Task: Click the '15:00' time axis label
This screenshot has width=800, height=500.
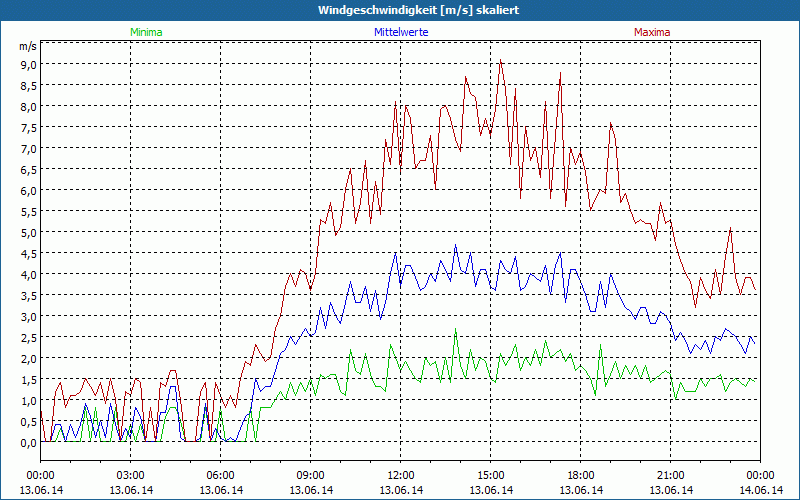Action: (491, 476)
